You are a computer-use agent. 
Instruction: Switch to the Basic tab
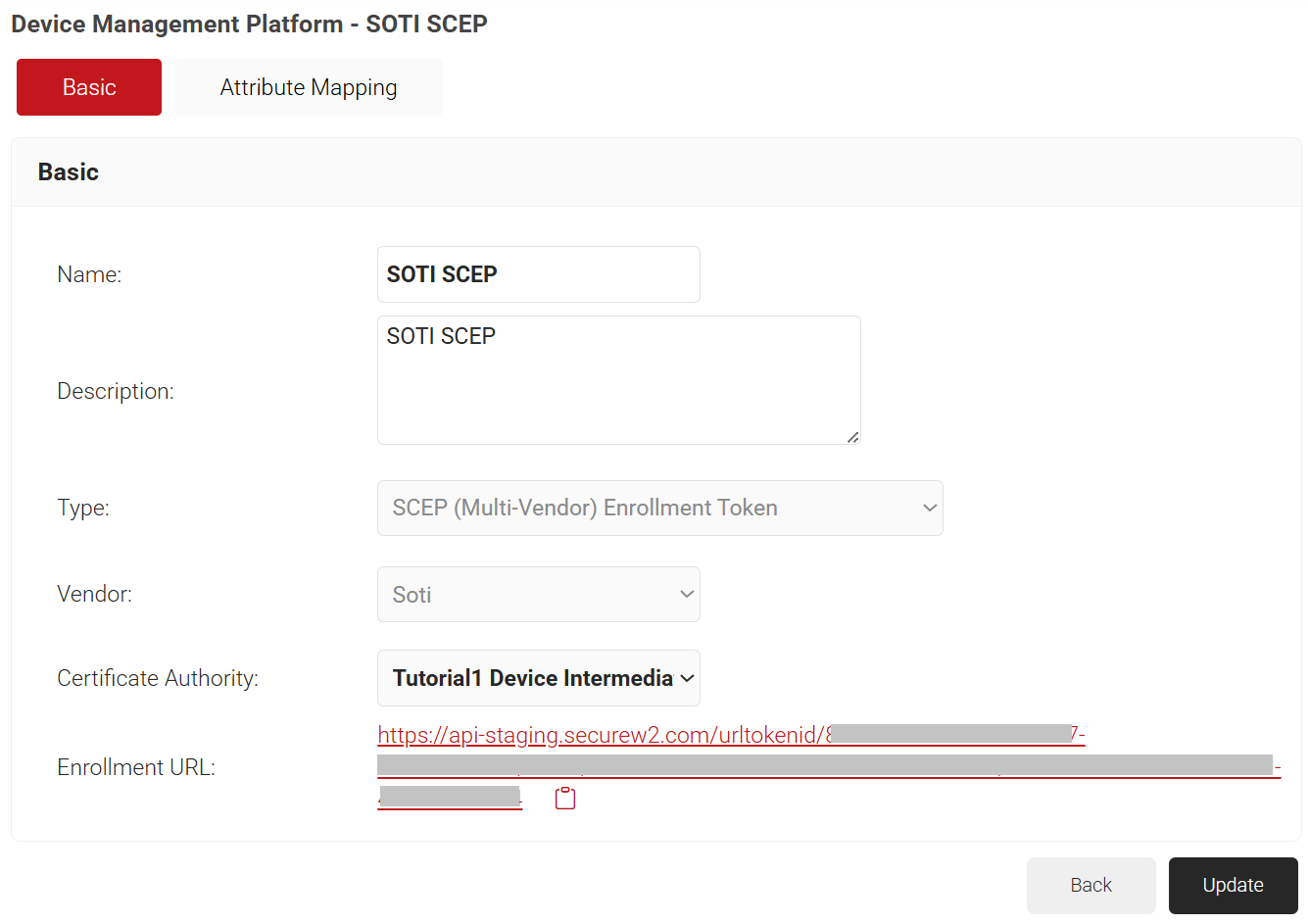89,87
